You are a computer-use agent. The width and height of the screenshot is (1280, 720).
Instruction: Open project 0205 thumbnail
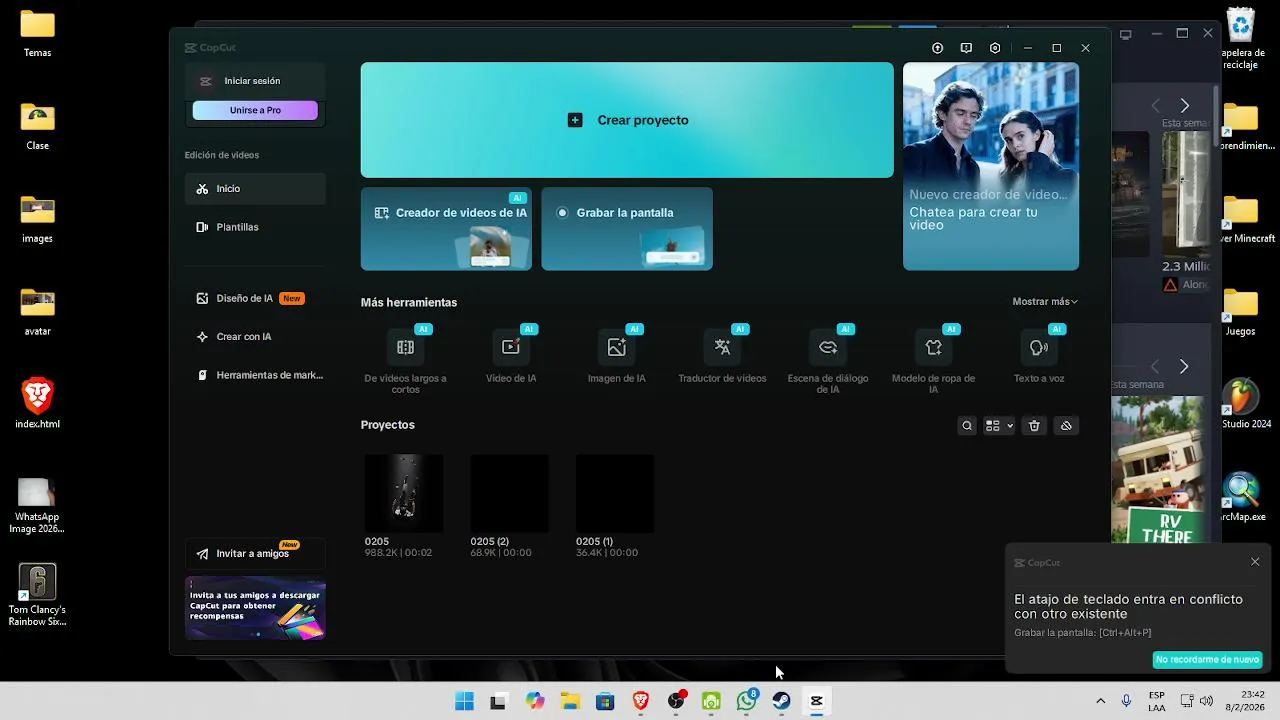pyautogui.click(x=404, y=494)
